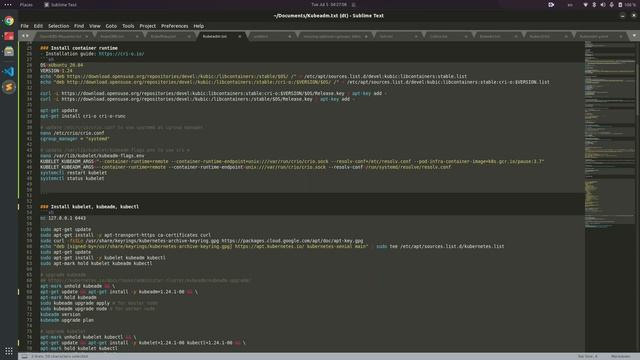The height and width of the screenshot is (360, 640).
Task: Open the Find menu
Action: (79, 26)
